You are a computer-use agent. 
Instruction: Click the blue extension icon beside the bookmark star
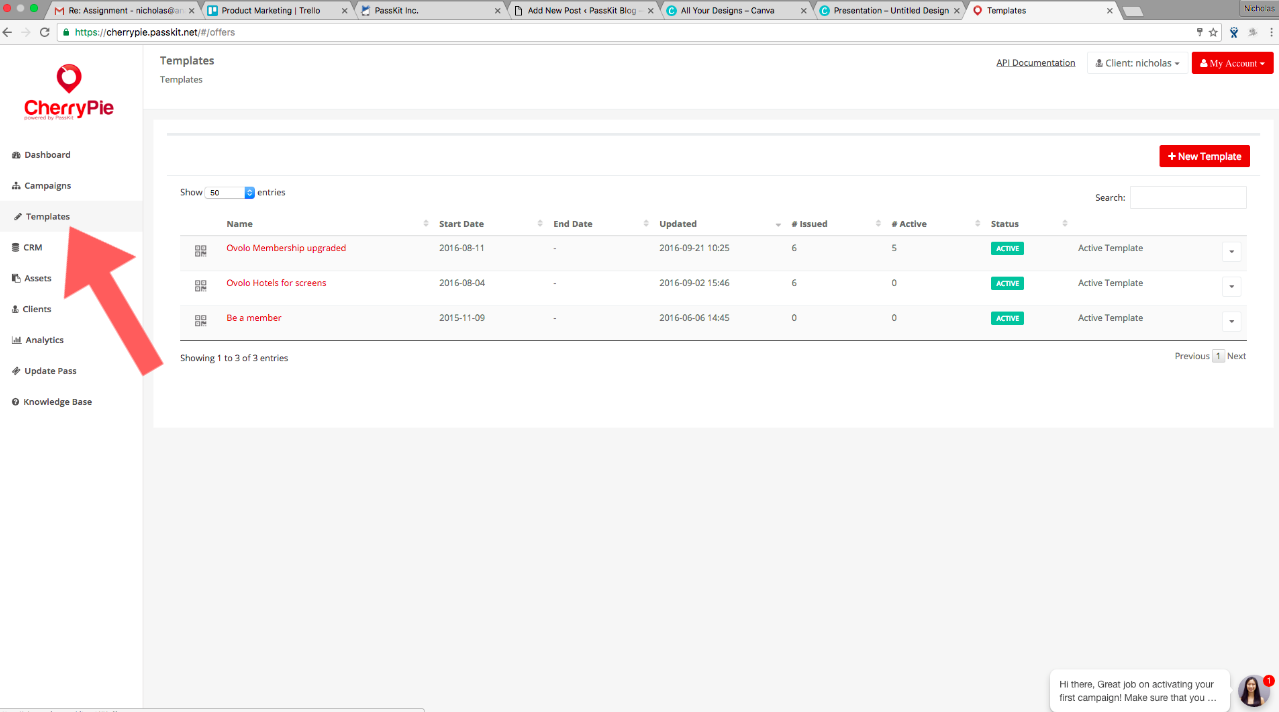tap(1234, 32)
